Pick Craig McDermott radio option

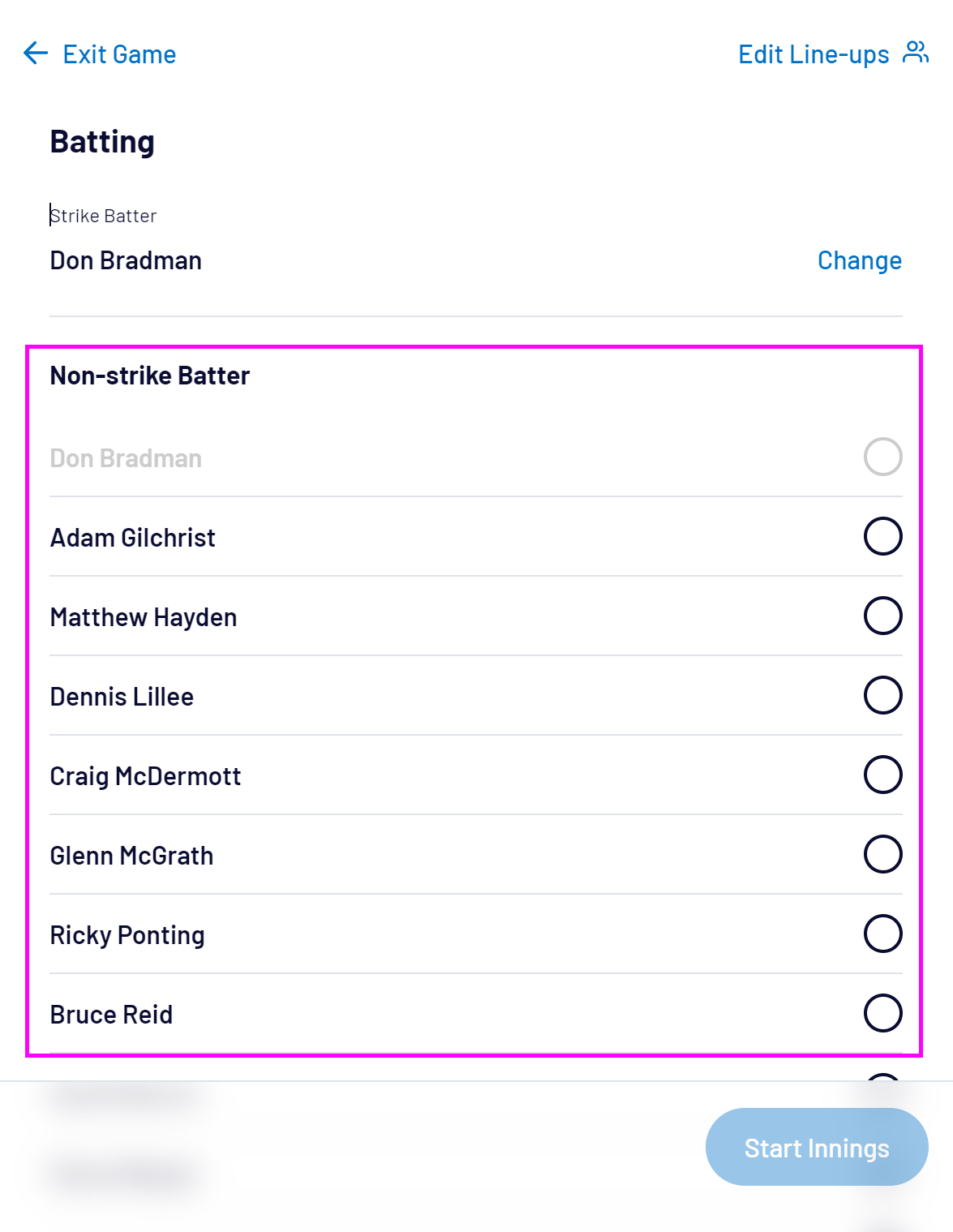[x=882, y=775]
